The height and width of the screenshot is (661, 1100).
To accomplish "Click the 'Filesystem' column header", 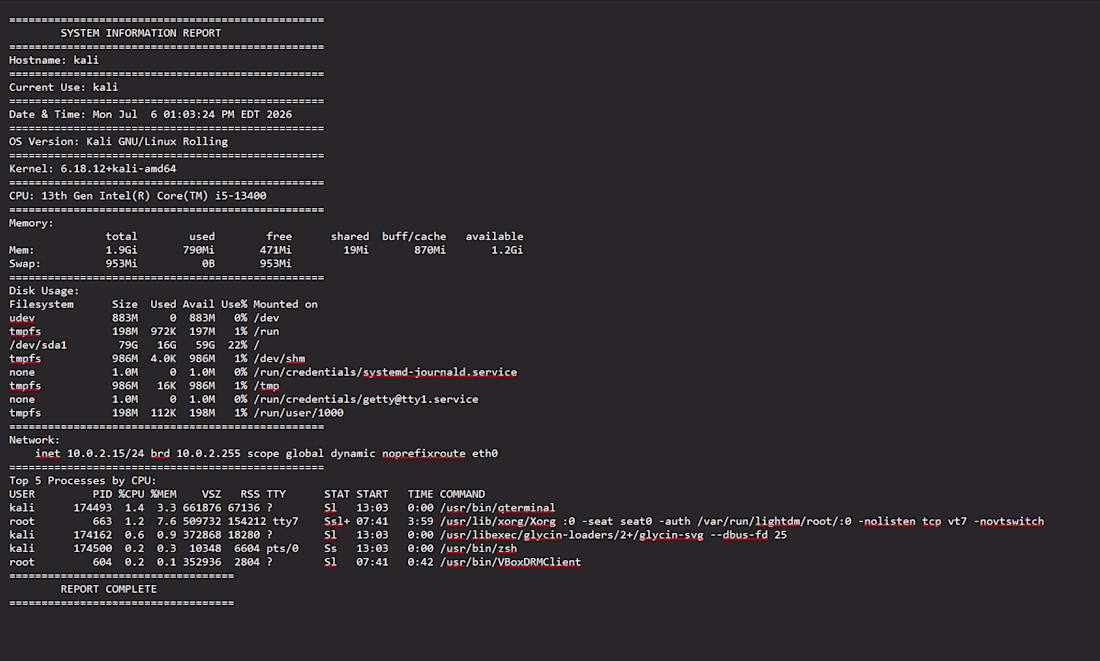I will (41, 305).
